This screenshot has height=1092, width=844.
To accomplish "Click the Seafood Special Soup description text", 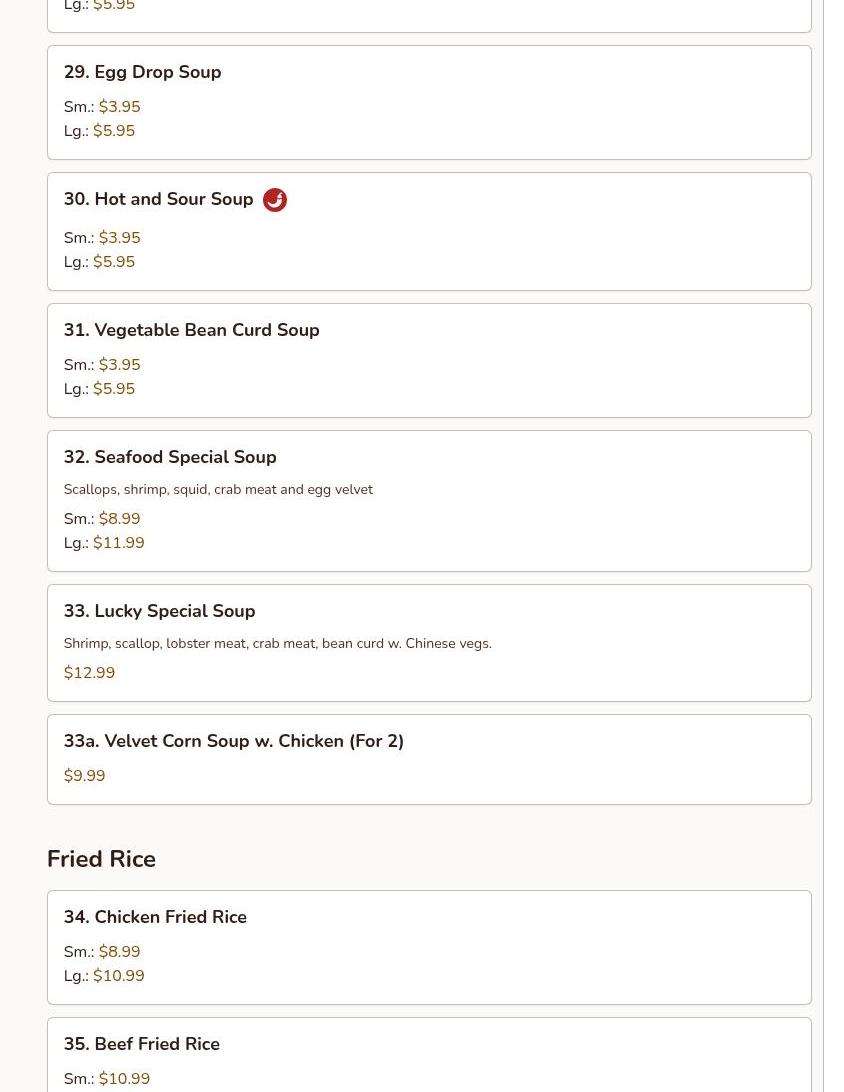I will pos(218,489).
